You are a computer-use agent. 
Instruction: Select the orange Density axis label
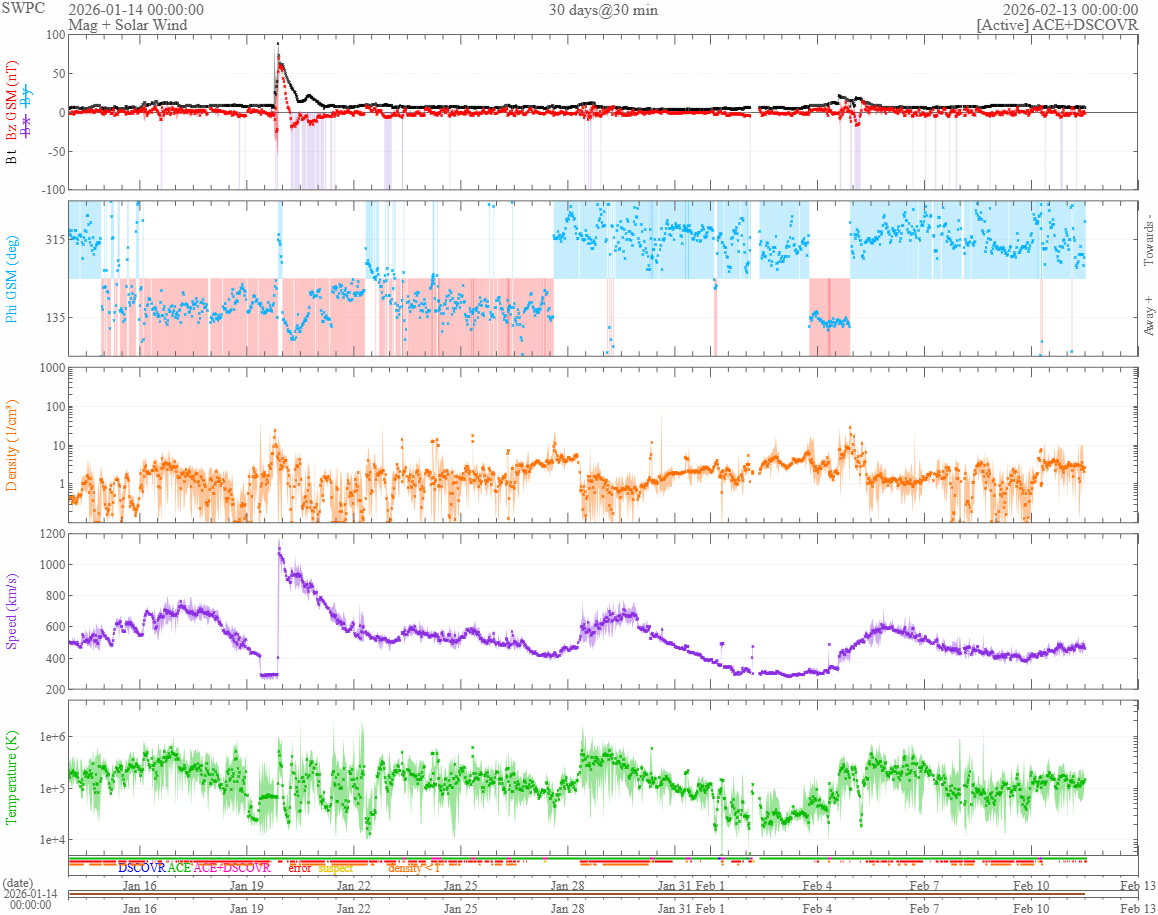coord(12,445)
